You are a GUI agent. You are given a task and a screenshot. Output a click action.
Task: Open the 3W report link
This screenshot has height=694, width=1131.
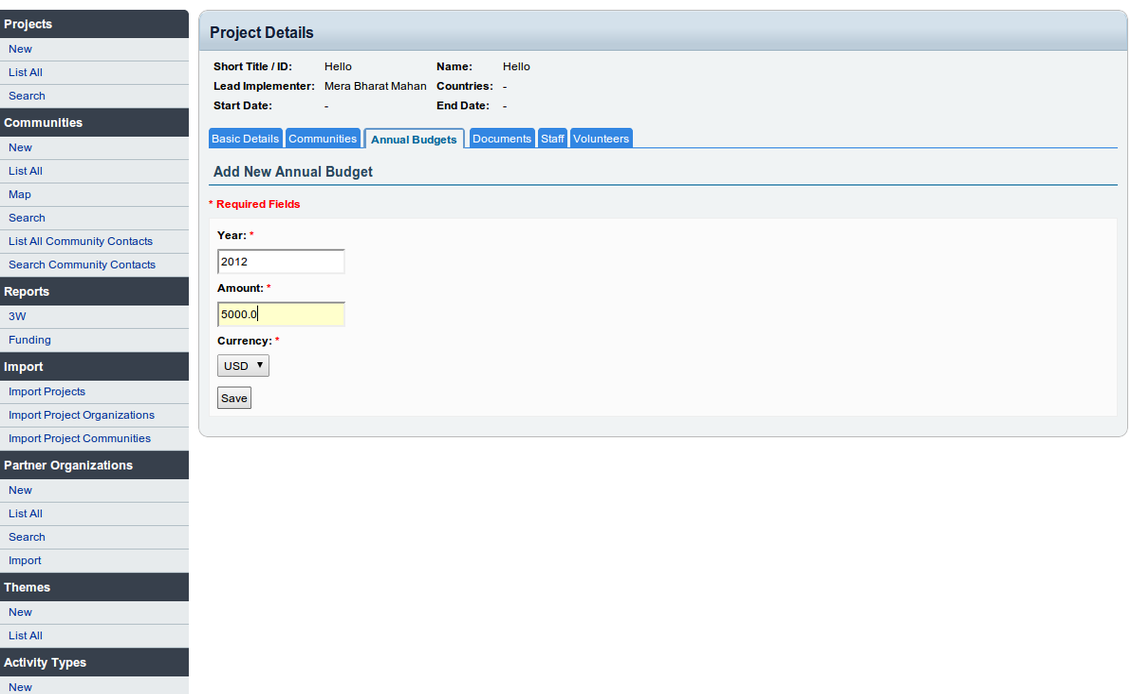click(x=17, y=316)
